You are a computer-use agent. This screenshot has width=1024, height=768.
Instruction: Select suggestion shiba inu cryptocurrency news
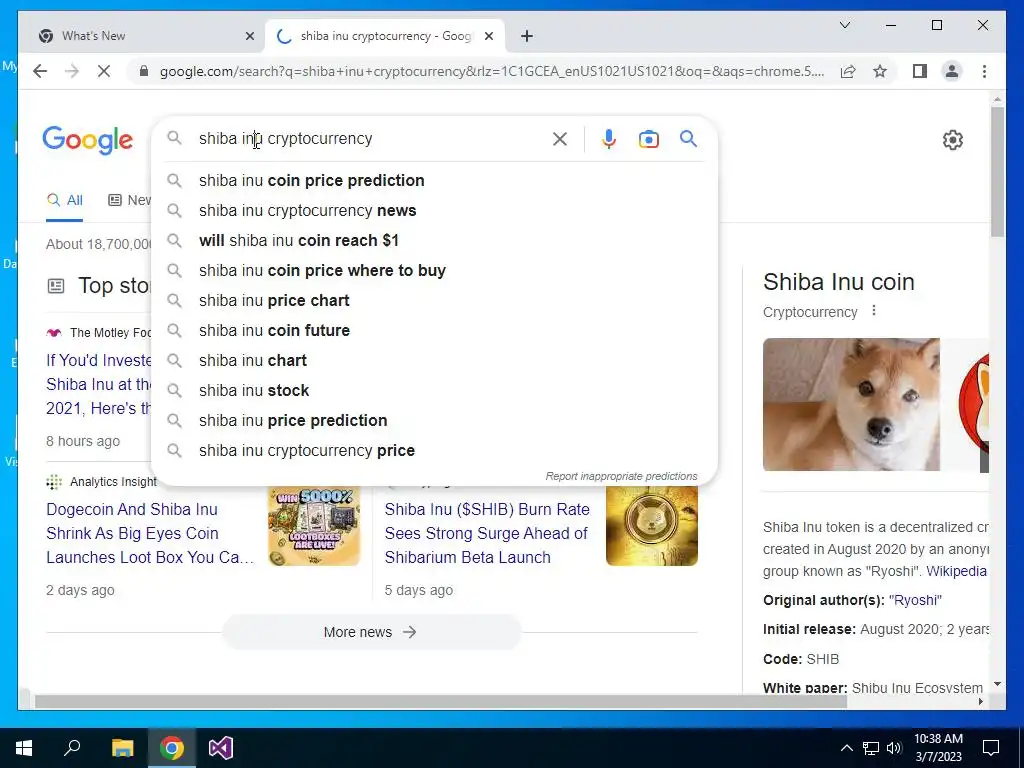click(x=434, y=210)
